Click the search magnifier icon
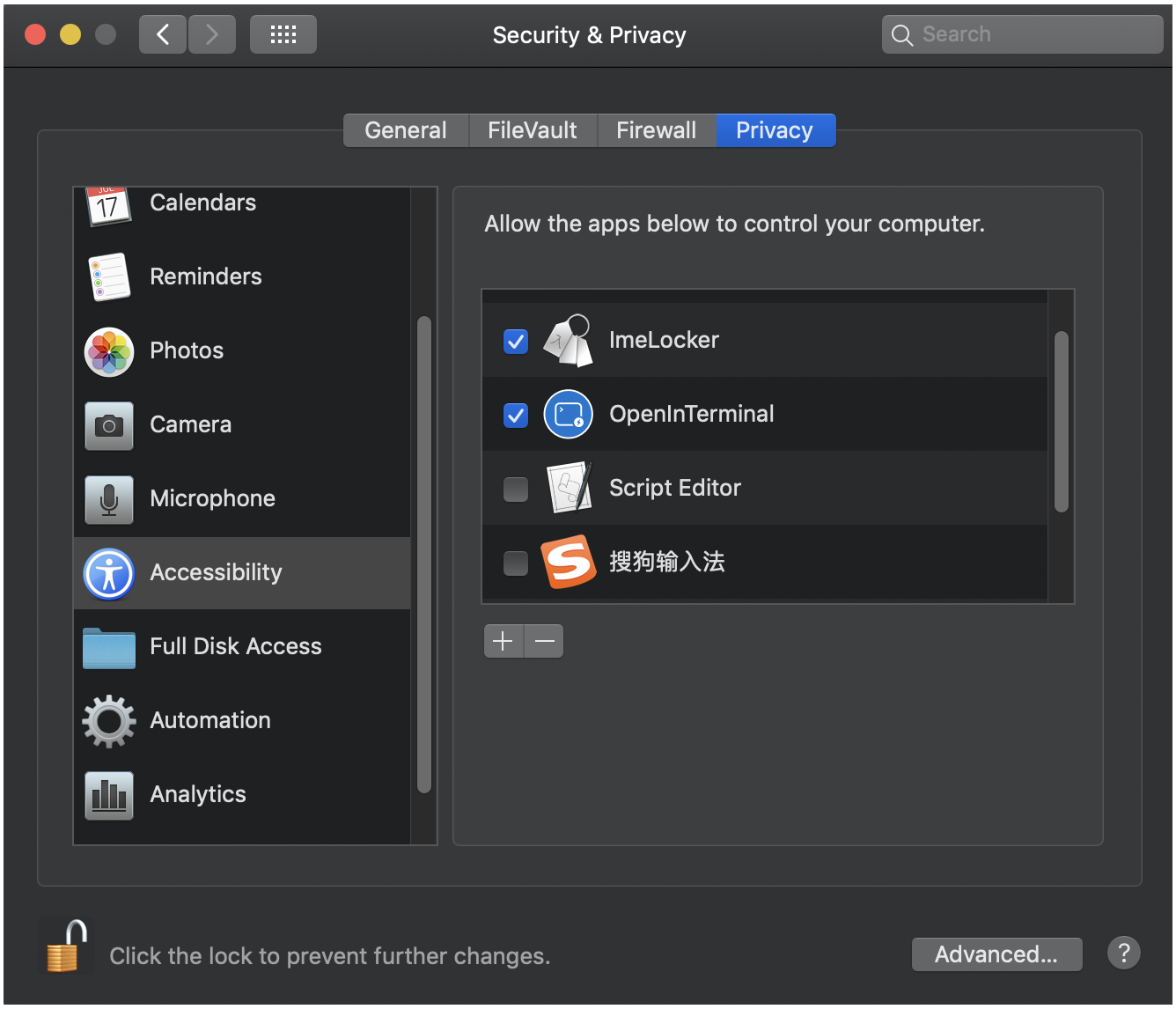This screenshot has width=1176, height=1009. pyautogui.click(x=902, y=35)
